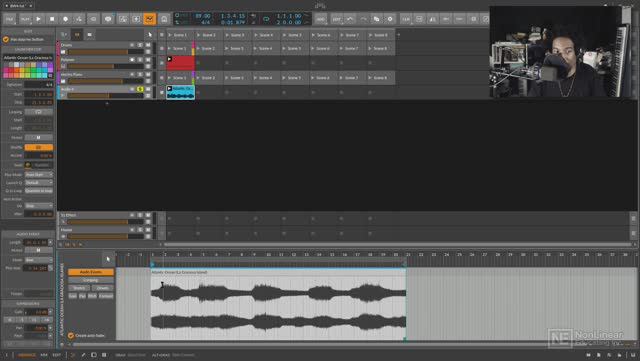Viewport: 640px width, 361px height.
Task: Open the PLAY menu
Action: click(x=25, y=19)
